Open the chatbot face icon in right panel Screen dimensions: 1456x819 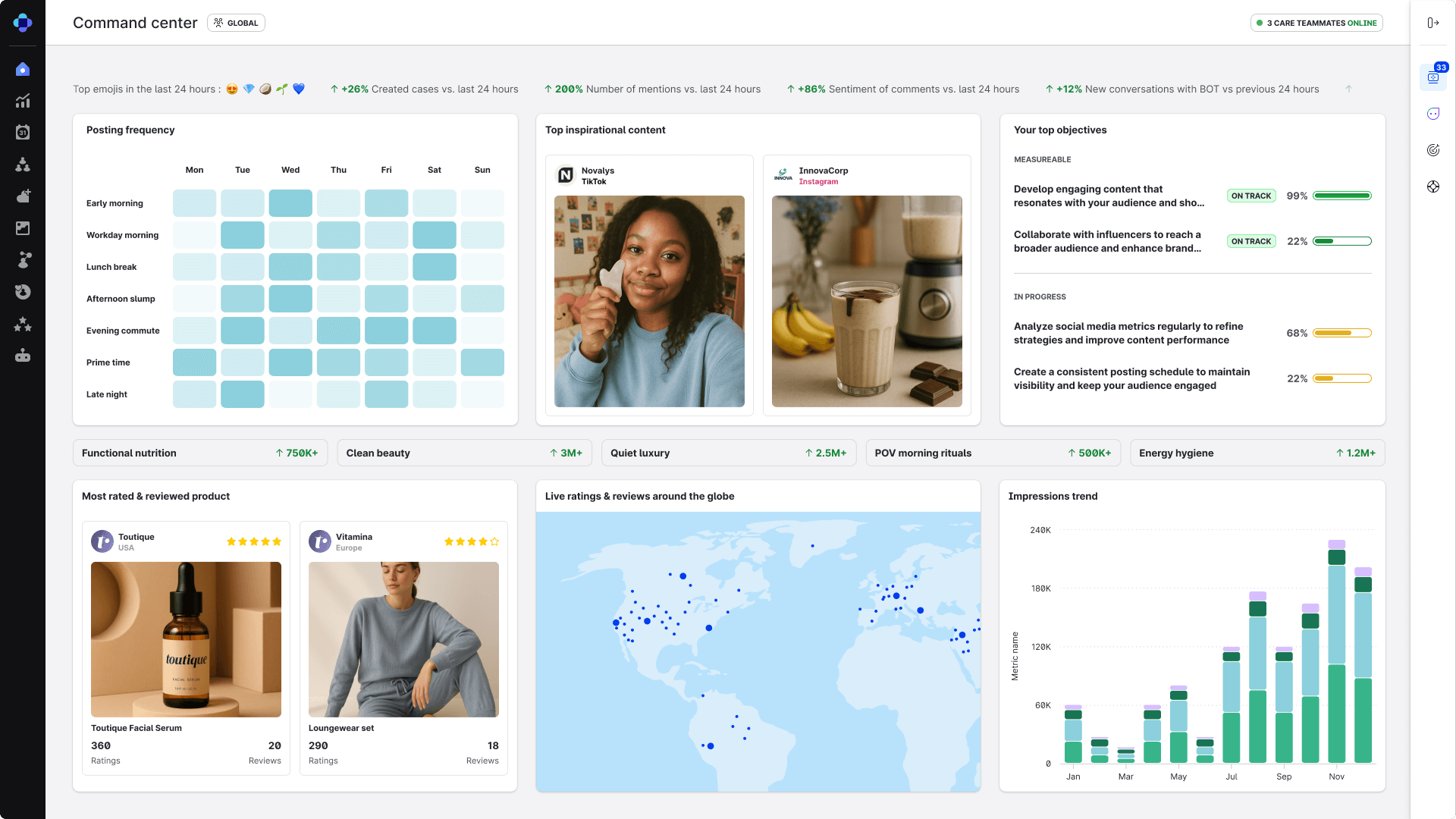point(1433,114)
